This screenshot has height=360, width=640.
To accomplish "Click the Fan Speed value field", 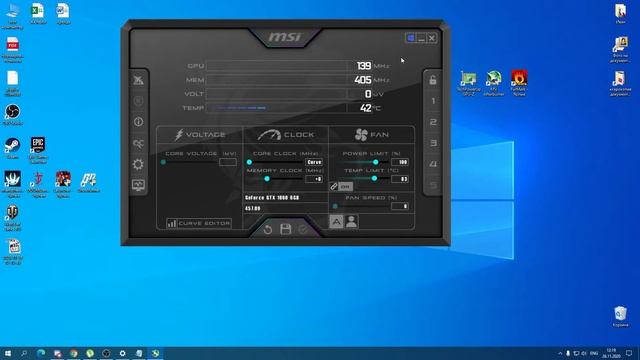I will point(400,206).
